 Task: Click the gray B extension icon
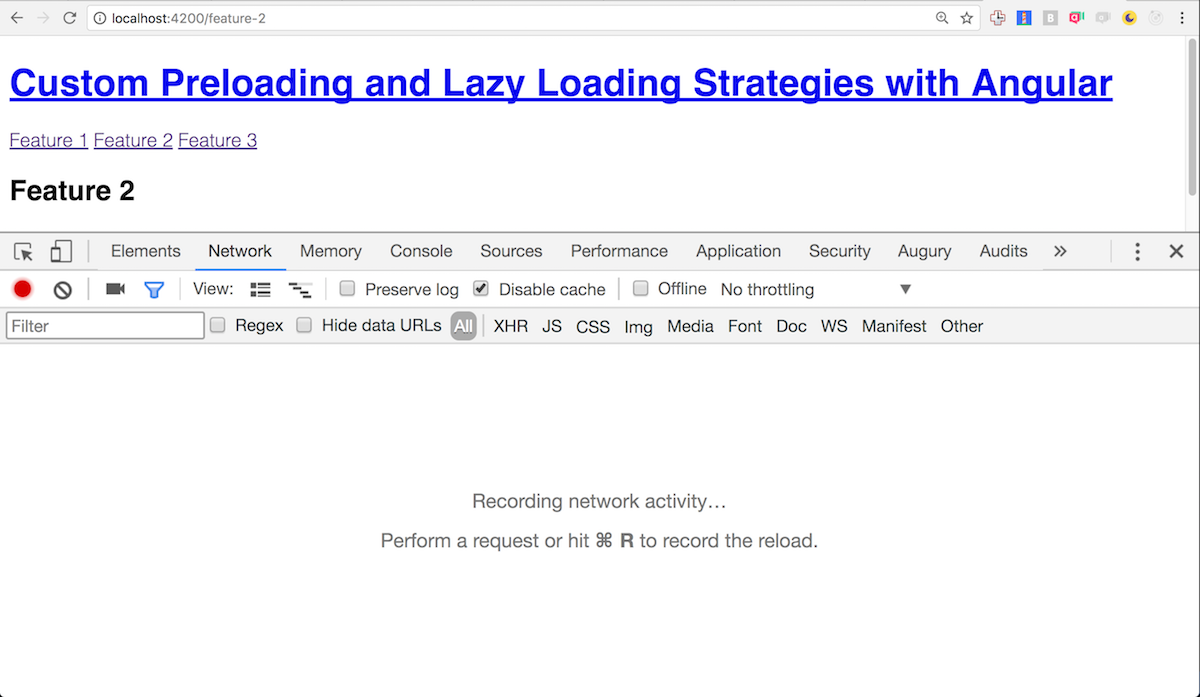1050,18
